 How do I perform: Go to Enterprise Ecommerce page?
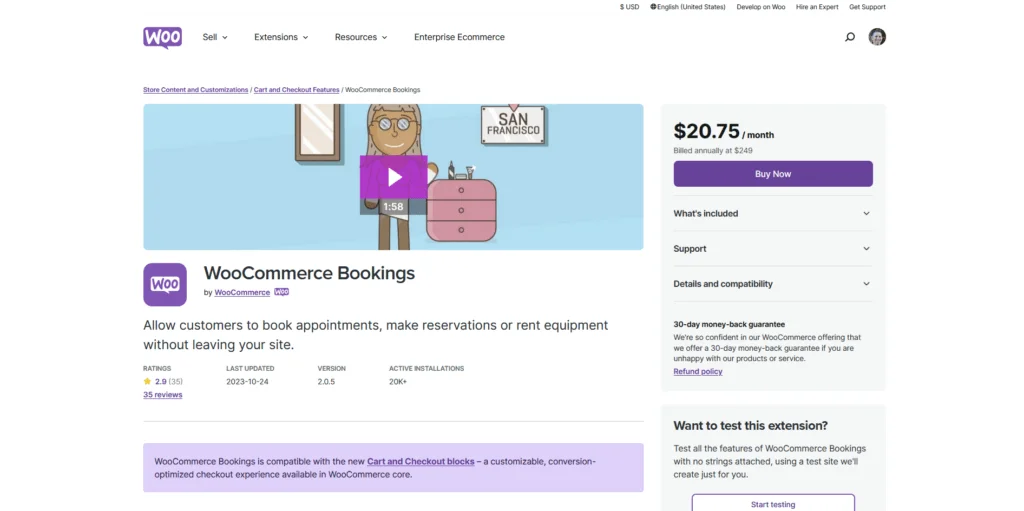(x=459, y=37)
